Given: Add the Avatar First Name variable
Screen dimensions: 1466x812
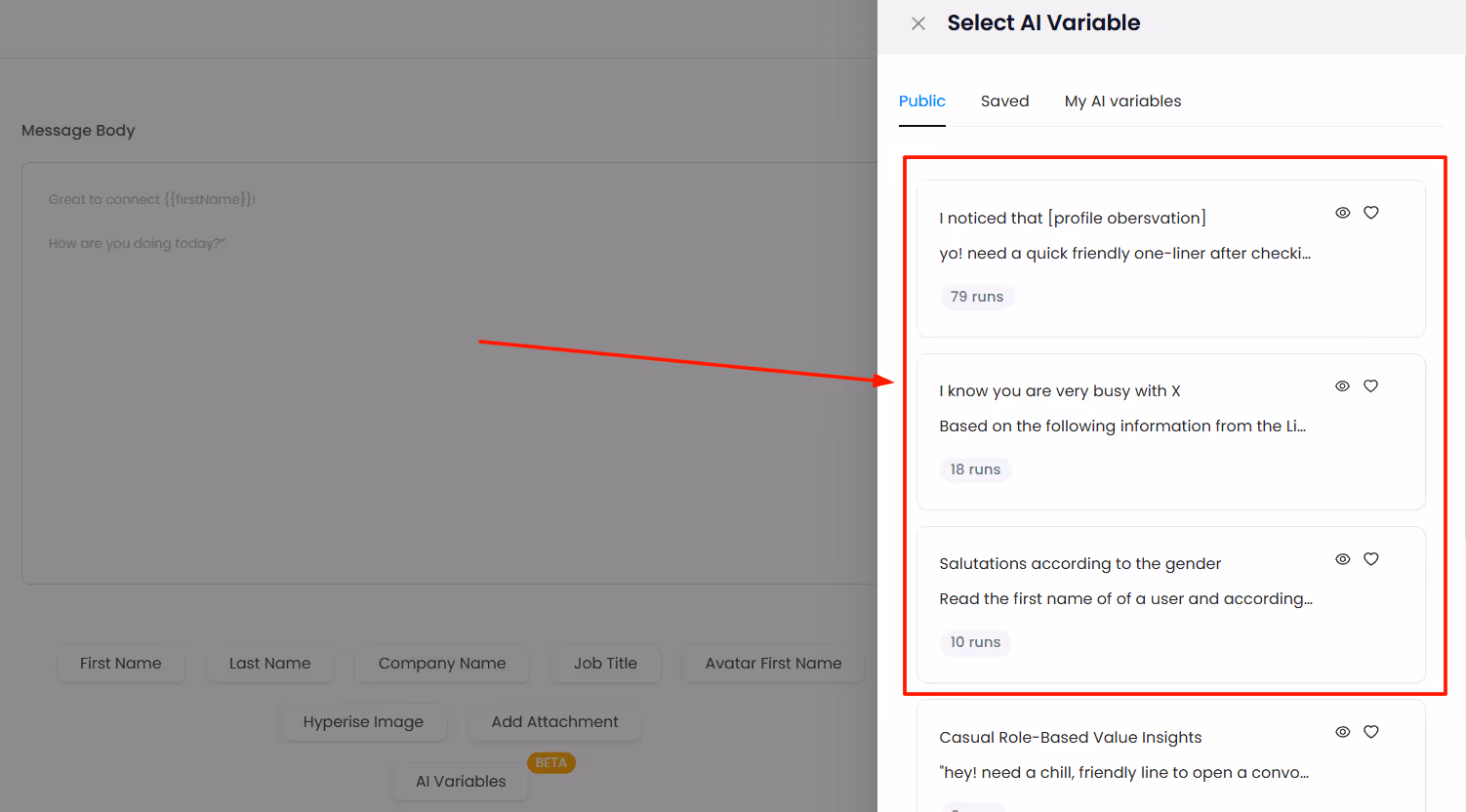Looking at the screenshot, I should [x=772, y=664].
